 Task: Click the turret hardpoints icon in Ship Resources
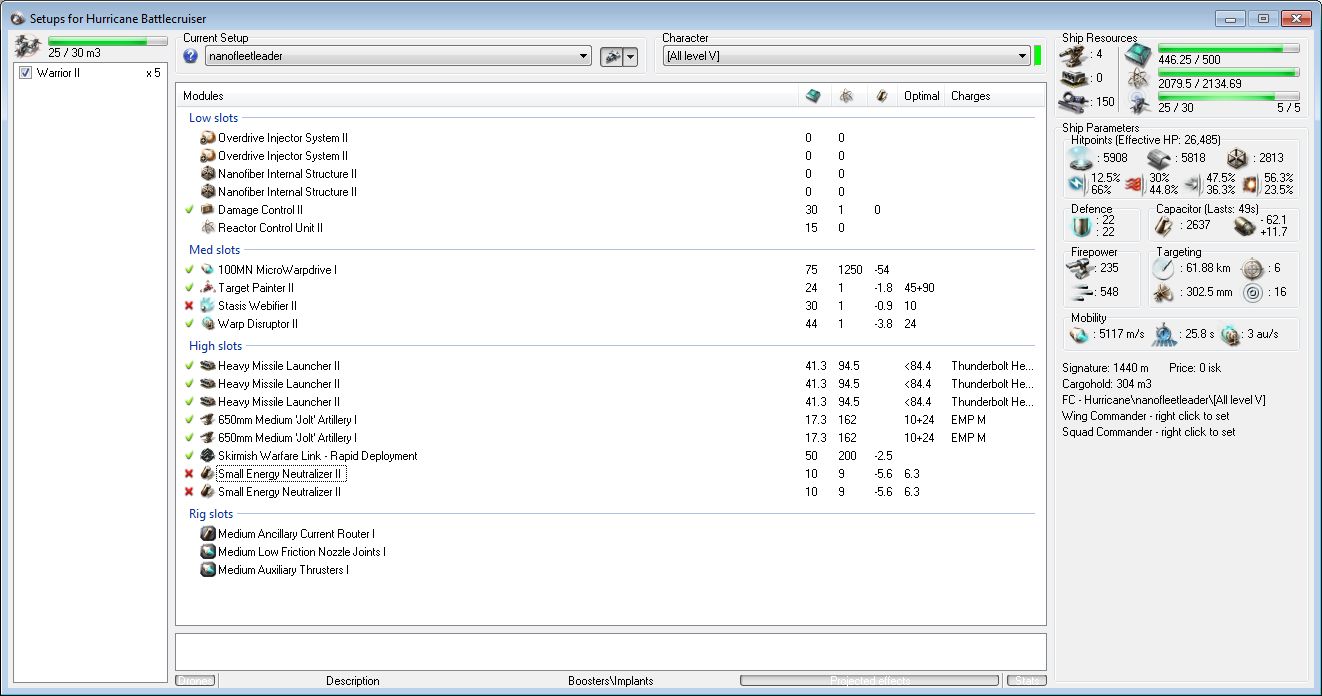tap(1076, 54)
